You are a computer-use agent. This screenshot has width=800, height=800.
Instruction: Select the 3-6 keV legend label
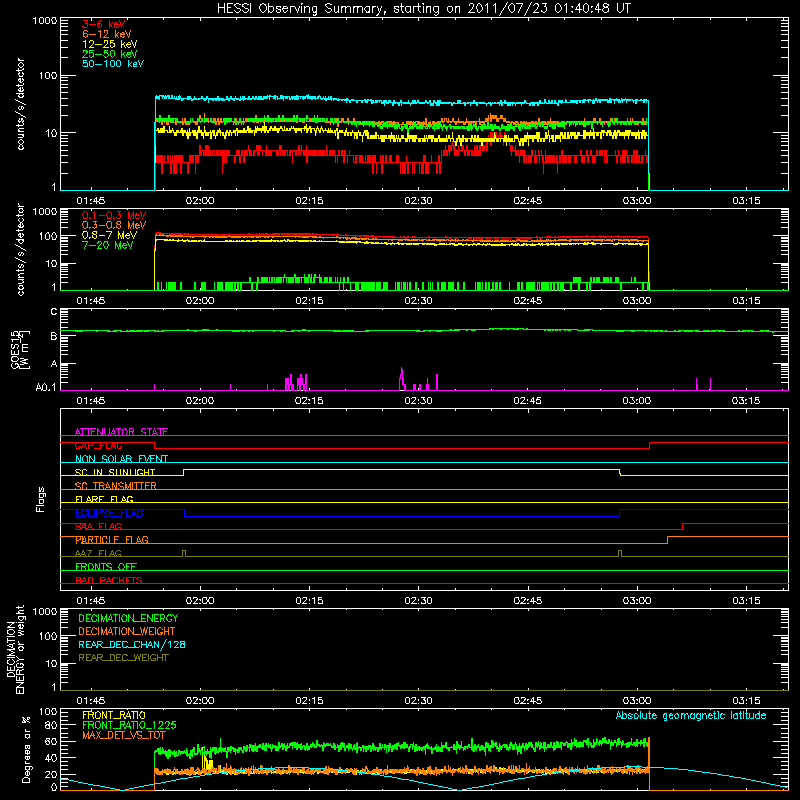(104, 24)
